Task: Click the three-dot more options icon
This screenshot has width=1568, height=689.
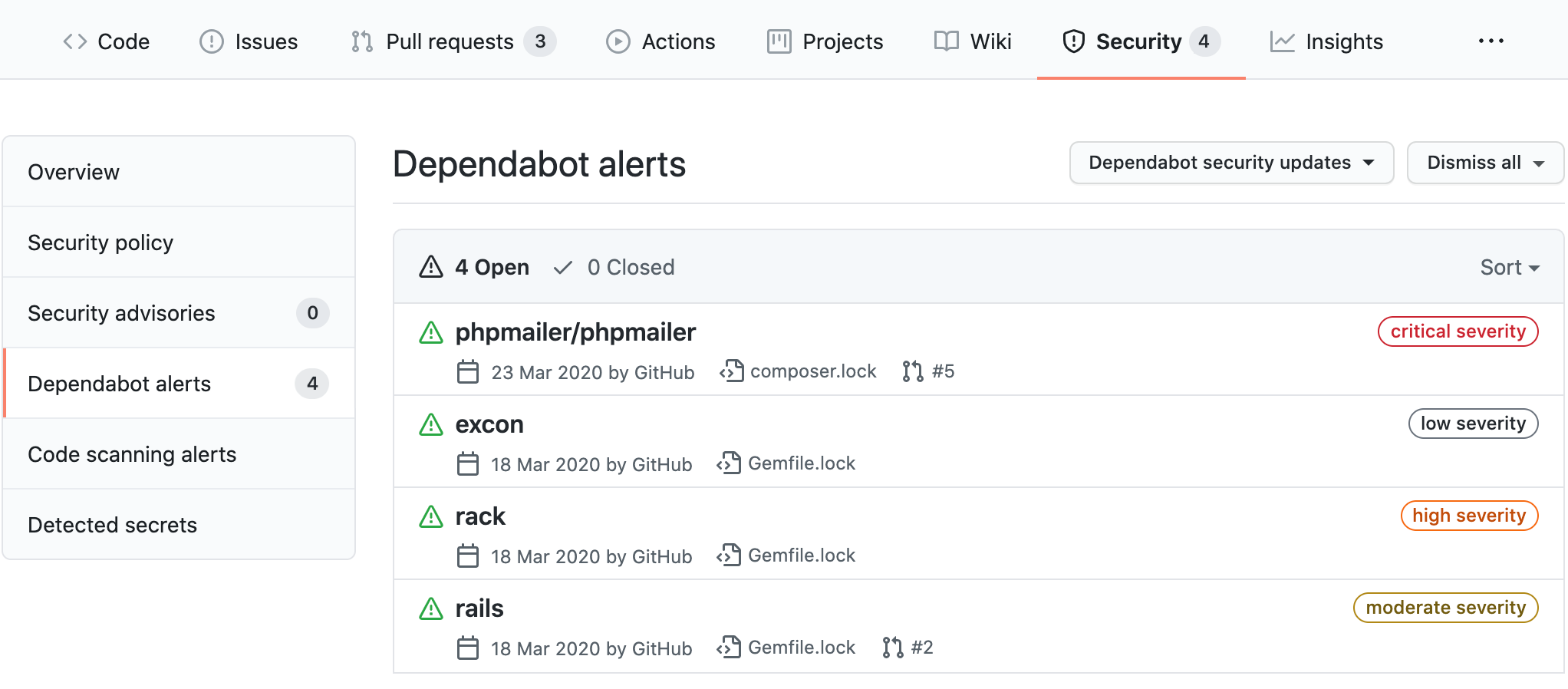Action: [x=1491, y=41]
